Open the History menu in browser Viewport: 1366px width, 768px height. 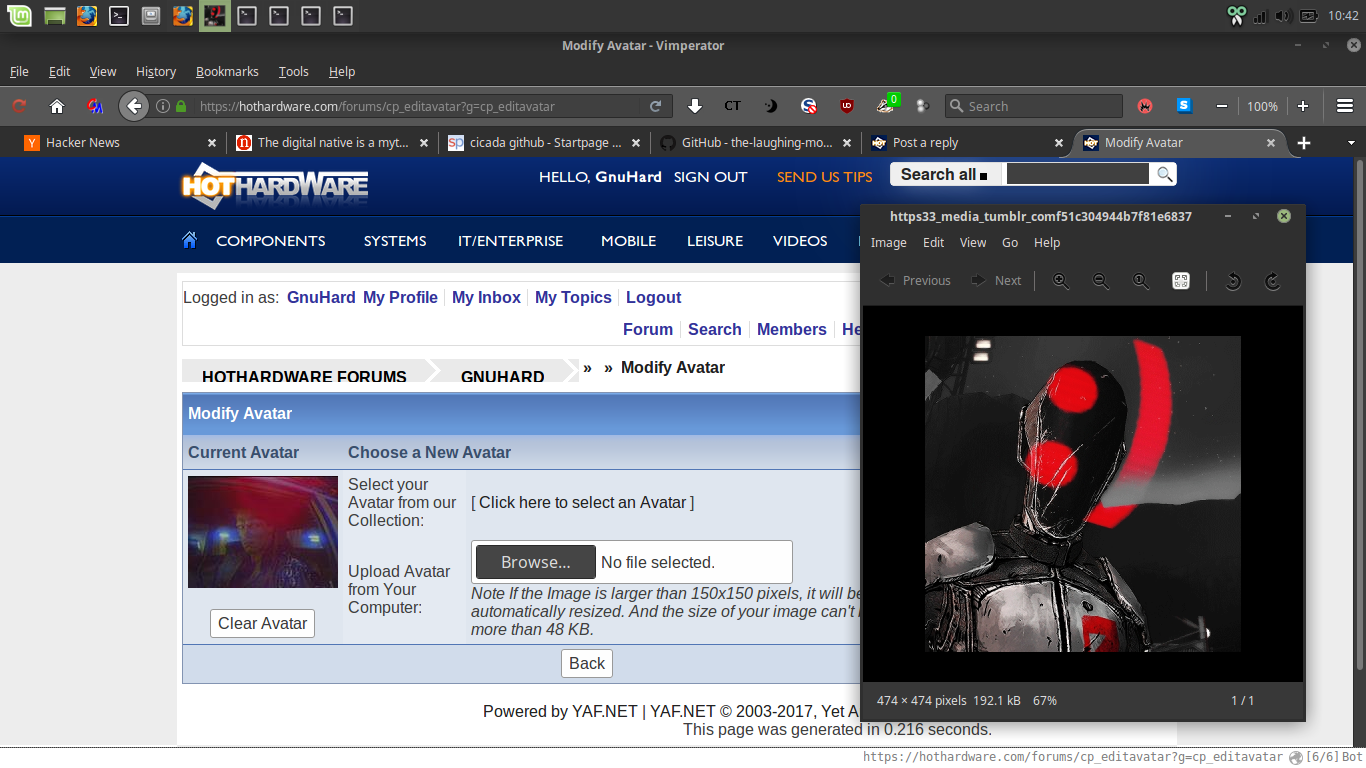pyautogui.click(x=156, y=71)
